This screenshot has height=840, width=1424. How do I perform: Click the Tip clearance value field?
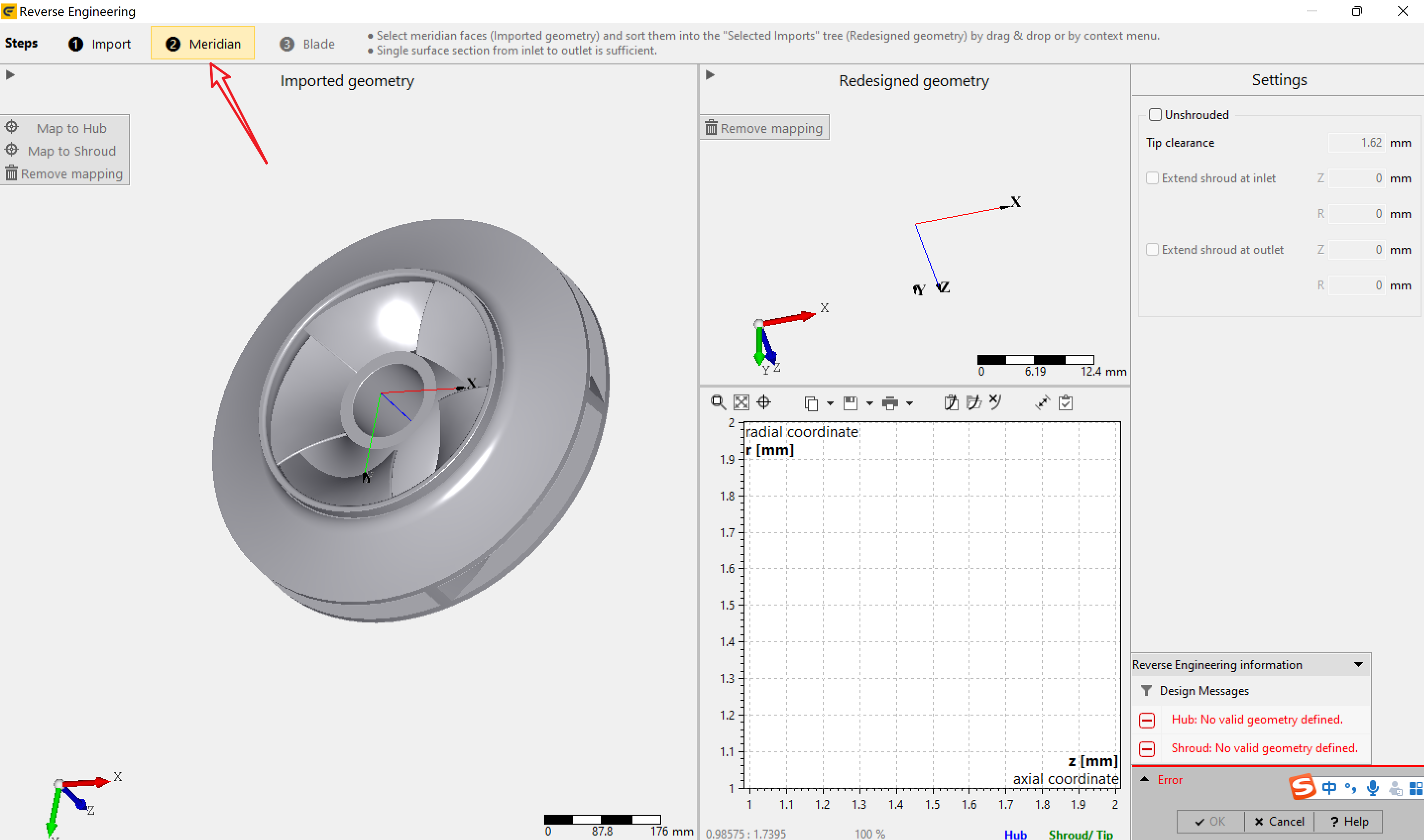coord(1356,143)
